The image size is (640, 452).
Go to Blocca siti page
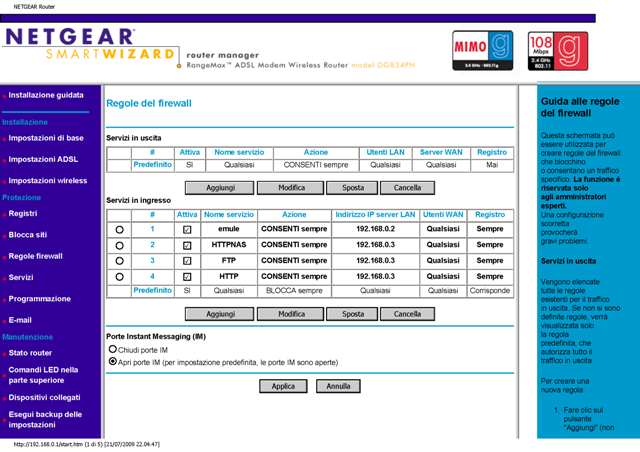coord(28,235)
